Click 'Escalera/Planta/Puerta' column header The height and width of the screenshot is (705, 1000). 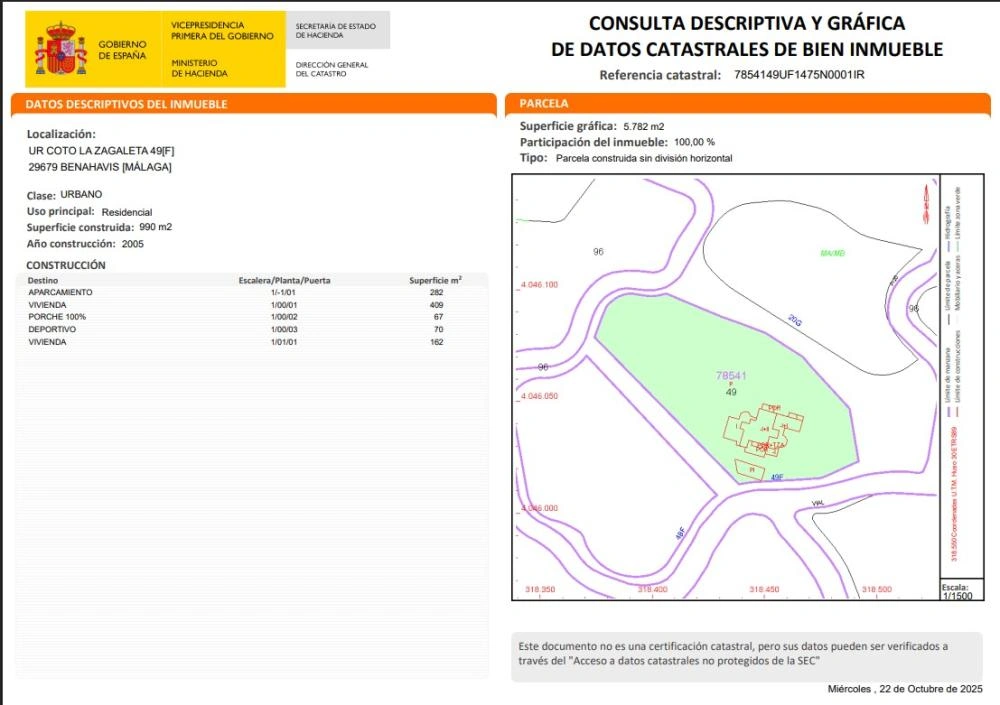(x=284, y=280)
